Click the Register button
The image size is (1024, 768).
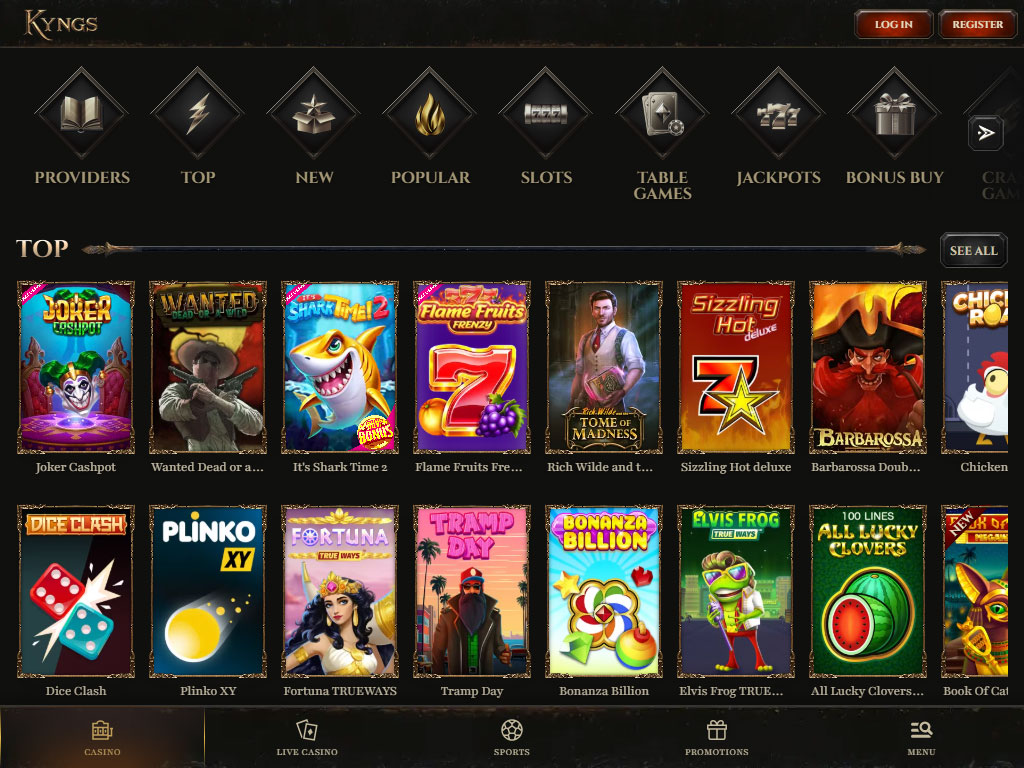[977, 25]
